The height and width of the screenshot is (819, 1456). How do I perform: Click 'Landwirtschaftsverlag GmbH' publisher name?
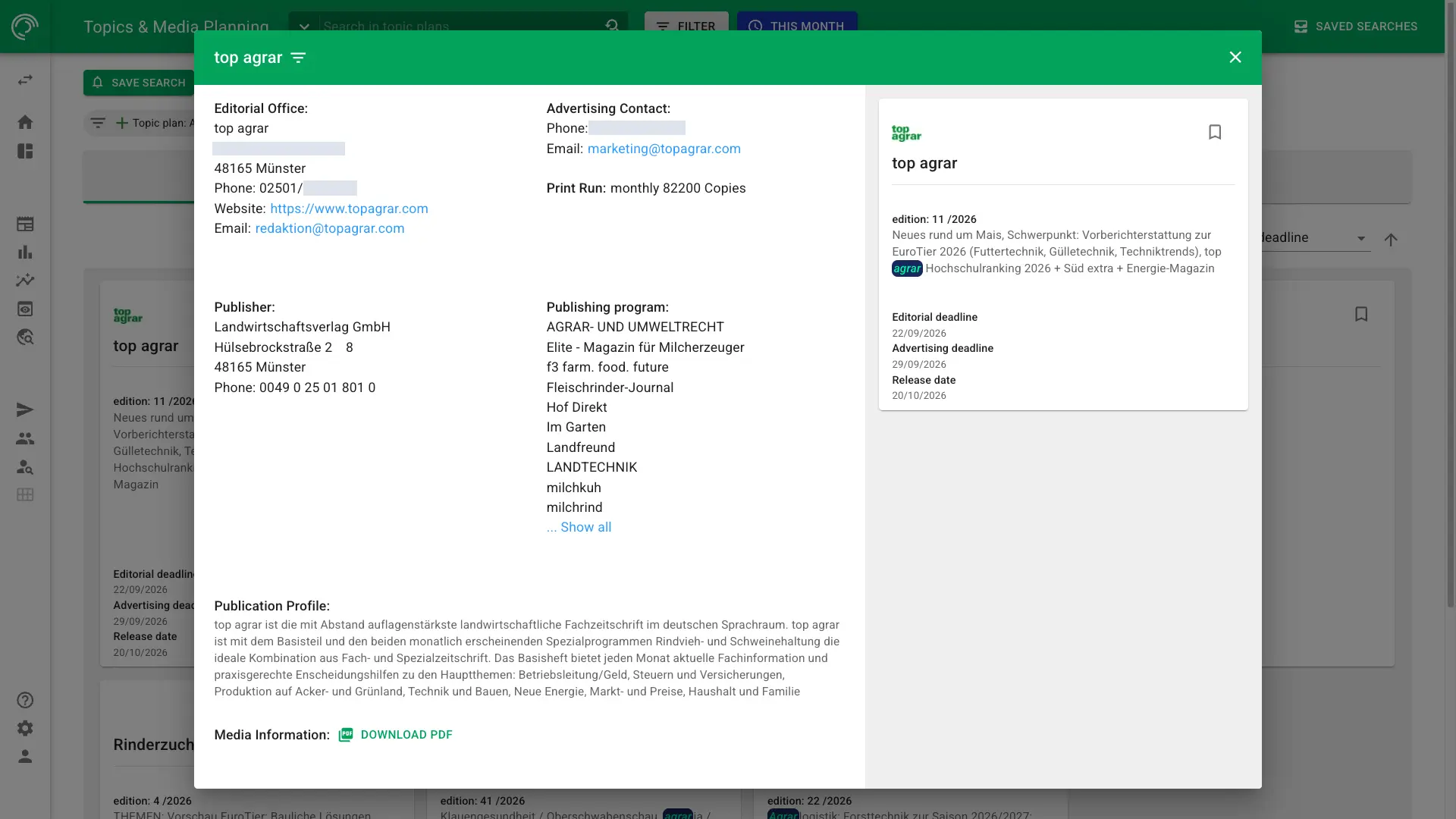302,327
